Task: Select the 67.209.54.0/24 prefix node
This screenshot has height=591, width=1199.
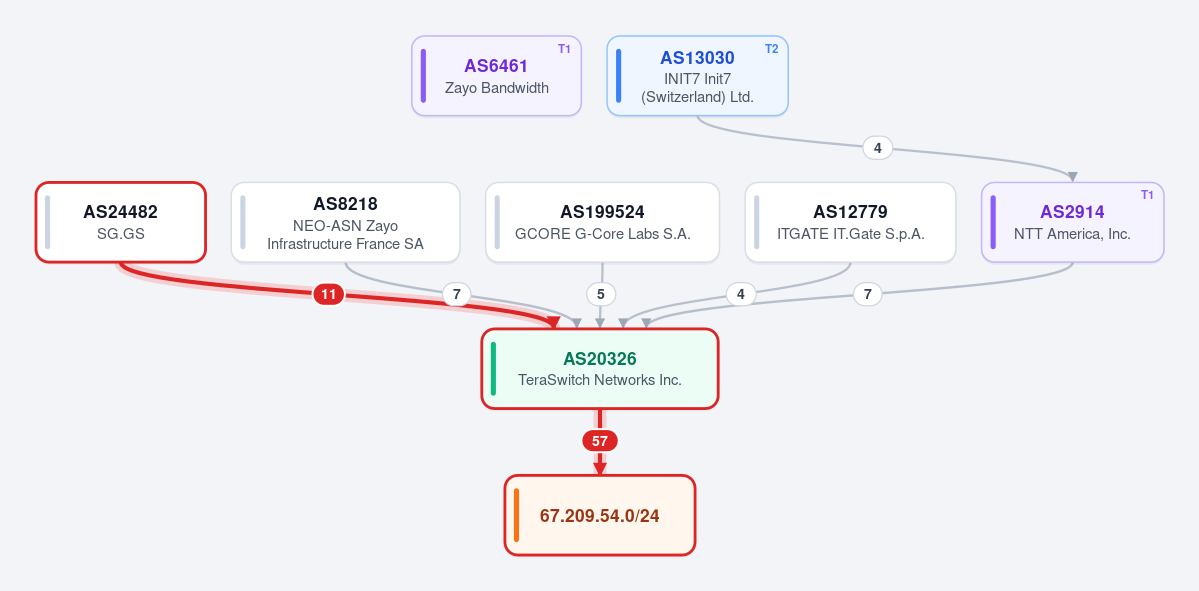Action: [x=600, y=515]
